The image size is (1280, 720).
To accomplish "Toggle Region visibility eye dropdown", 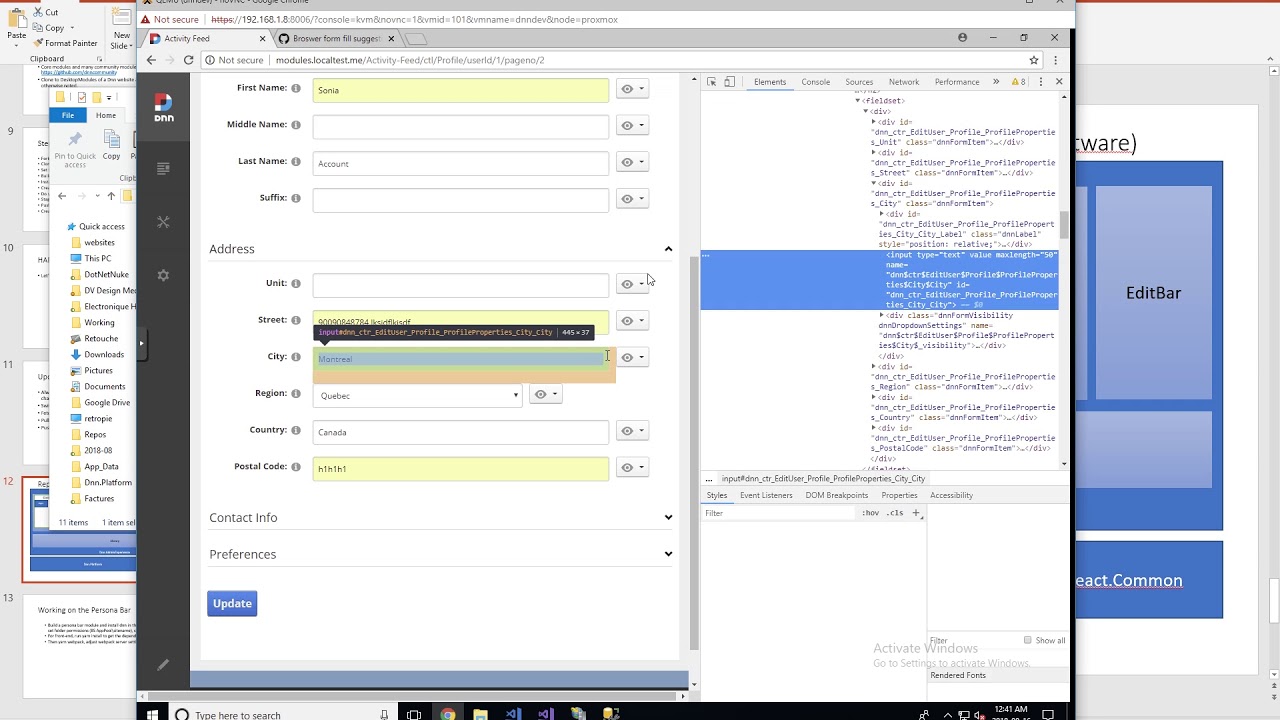I will pos(546,394).
